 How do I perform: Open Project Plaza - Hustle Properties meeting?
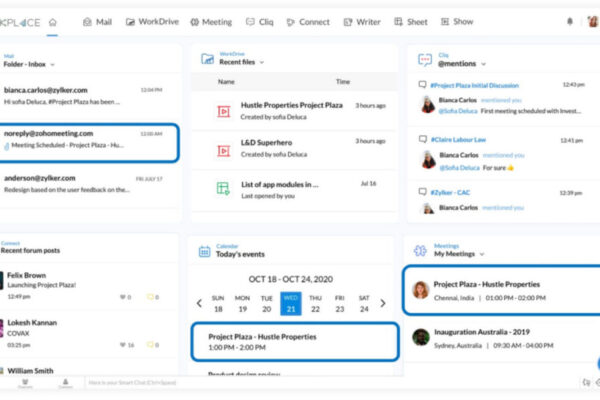[x=502, y=291]
